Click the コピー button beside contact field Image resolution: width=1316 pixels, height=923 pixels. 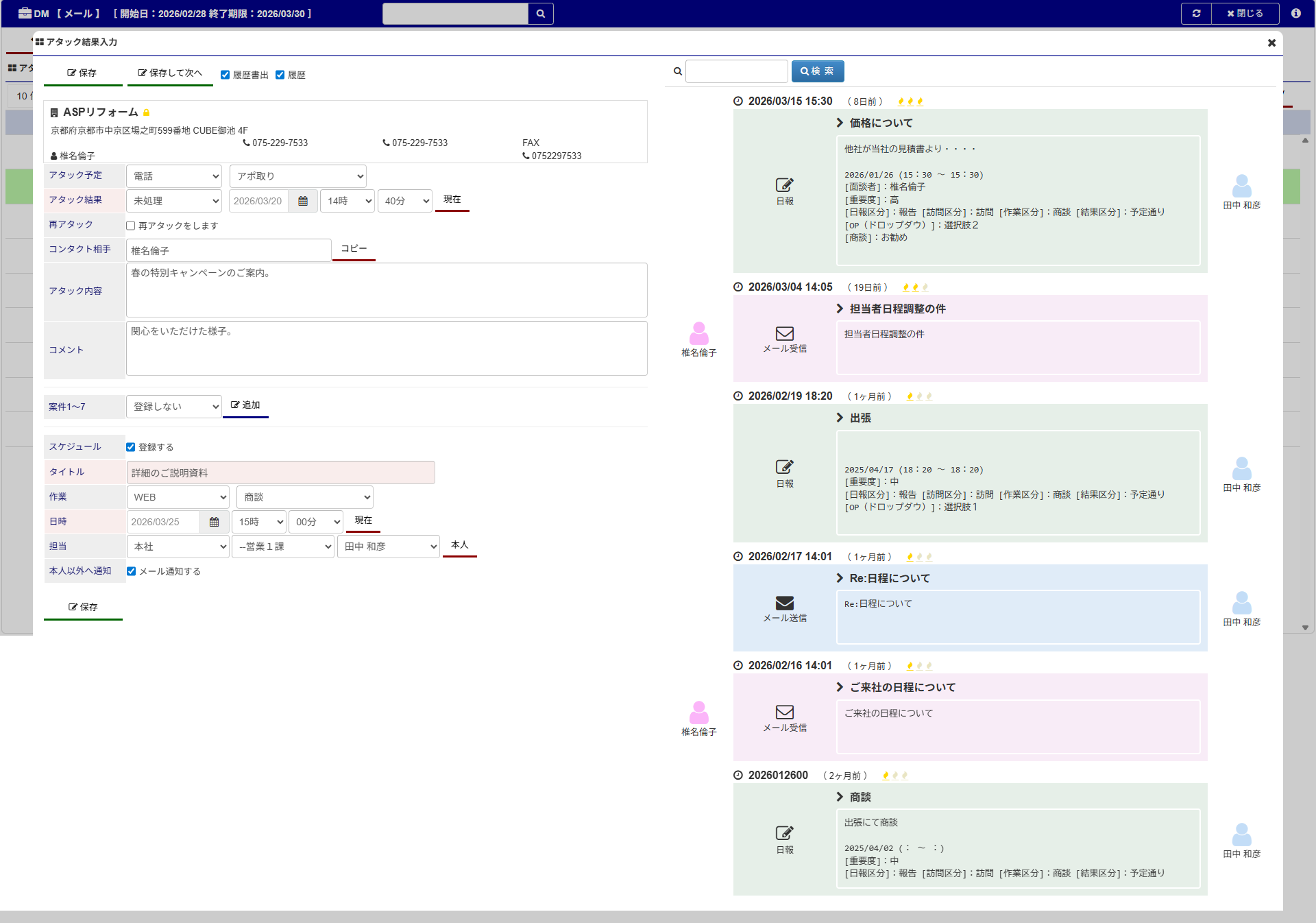click(354, 249)
